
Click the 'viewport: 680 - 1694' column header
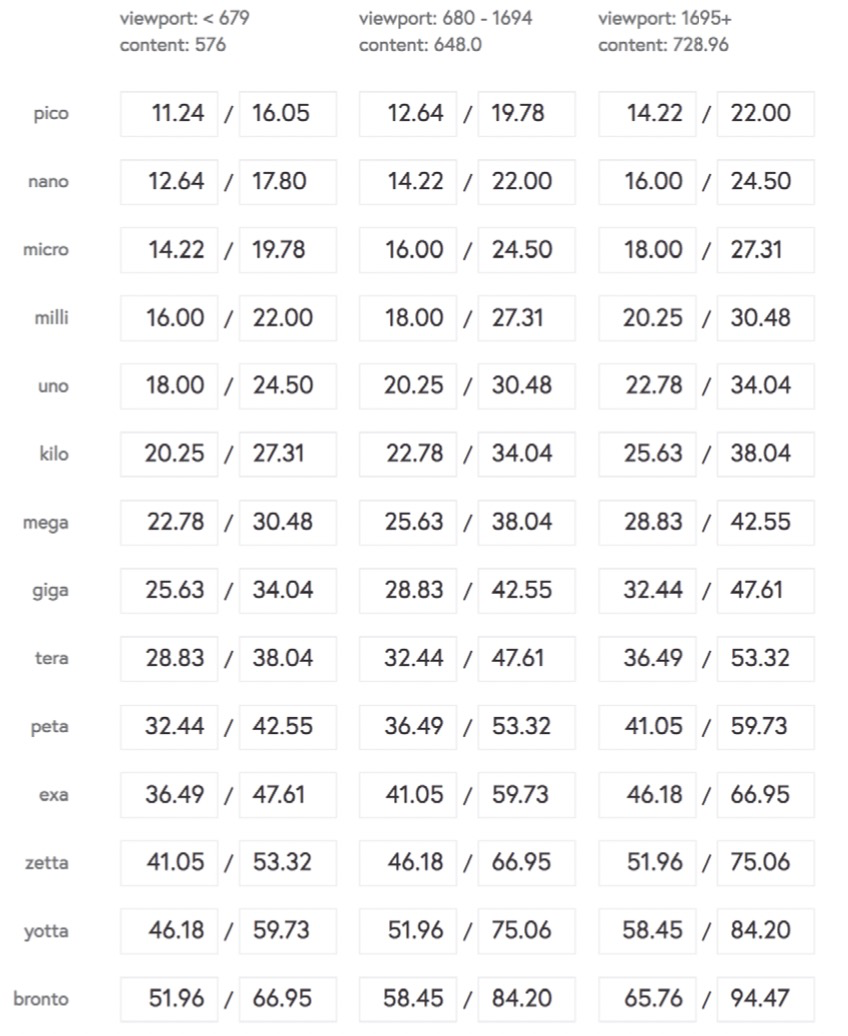pyautogui.click(x=445, y=18)
